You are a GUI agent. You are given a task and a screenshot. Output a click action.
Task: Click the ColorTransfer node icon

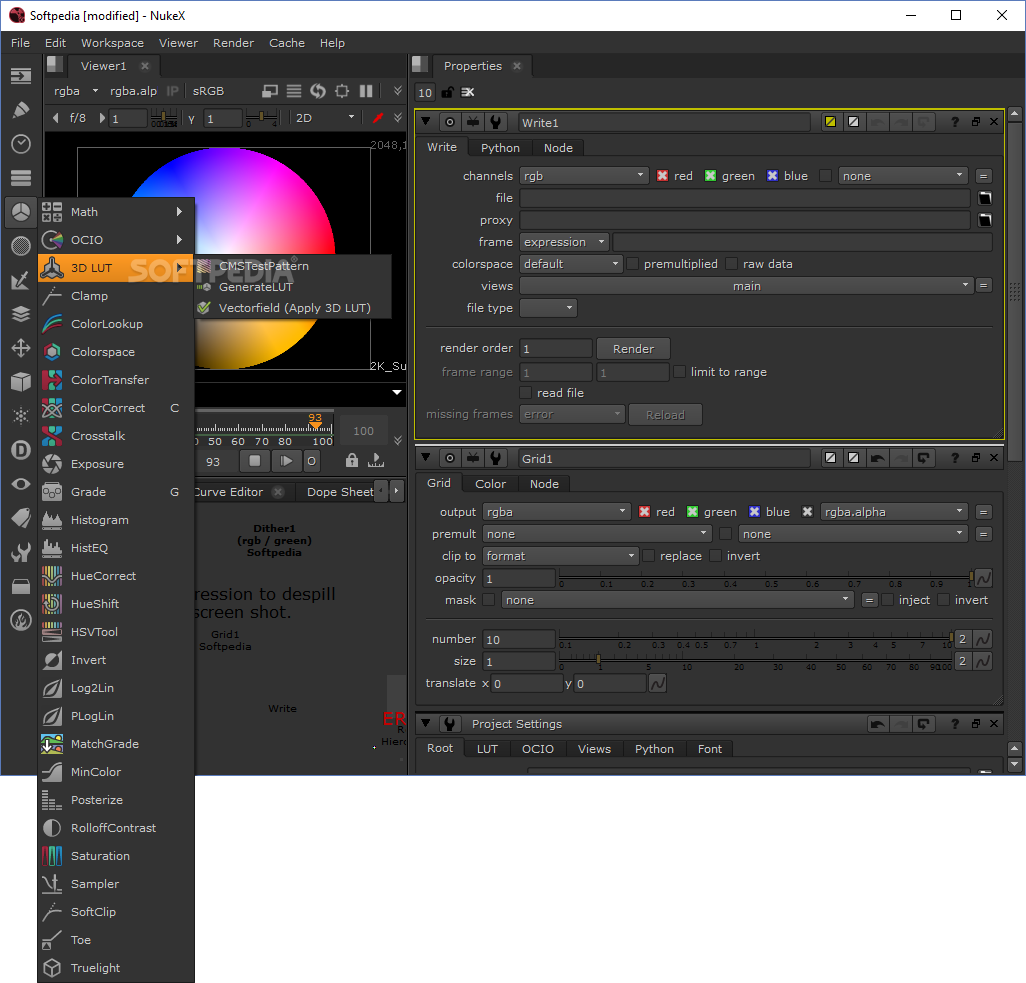pos(52,380)
